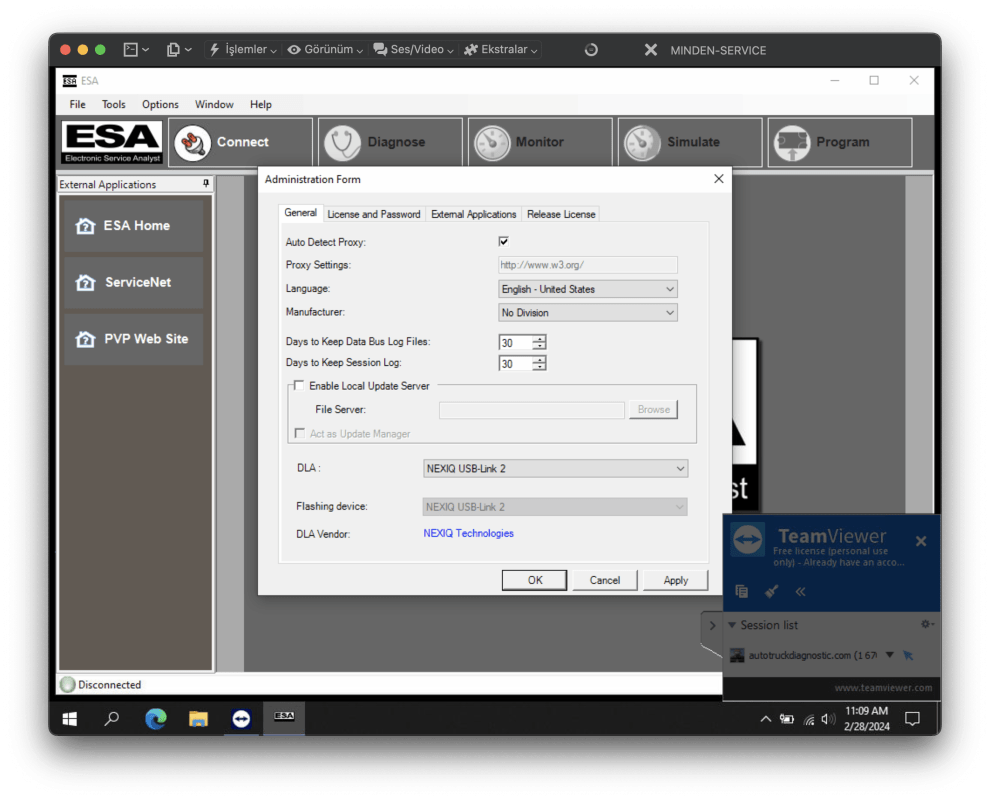Open the Window menu

(x=214, y=105)
